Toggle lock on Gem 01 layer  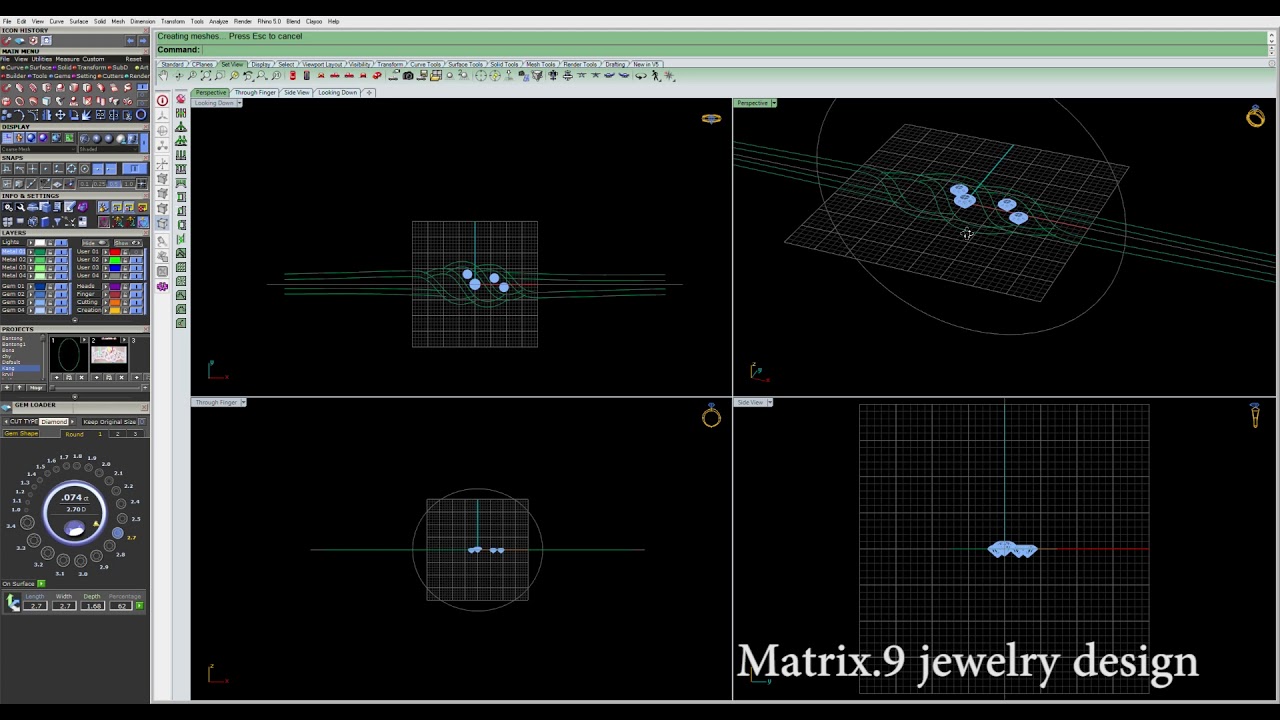pyautogui.click(x=51, y=287)
